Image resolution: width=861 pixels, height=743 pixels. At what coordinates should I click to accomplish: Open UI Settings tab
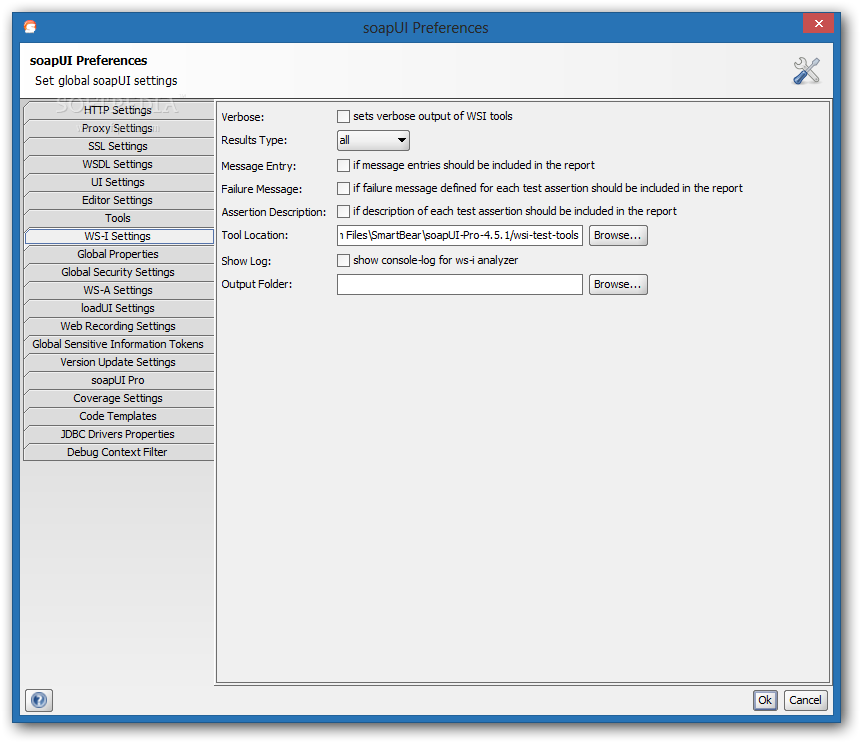pyautogui.click(x=118, y=182)
